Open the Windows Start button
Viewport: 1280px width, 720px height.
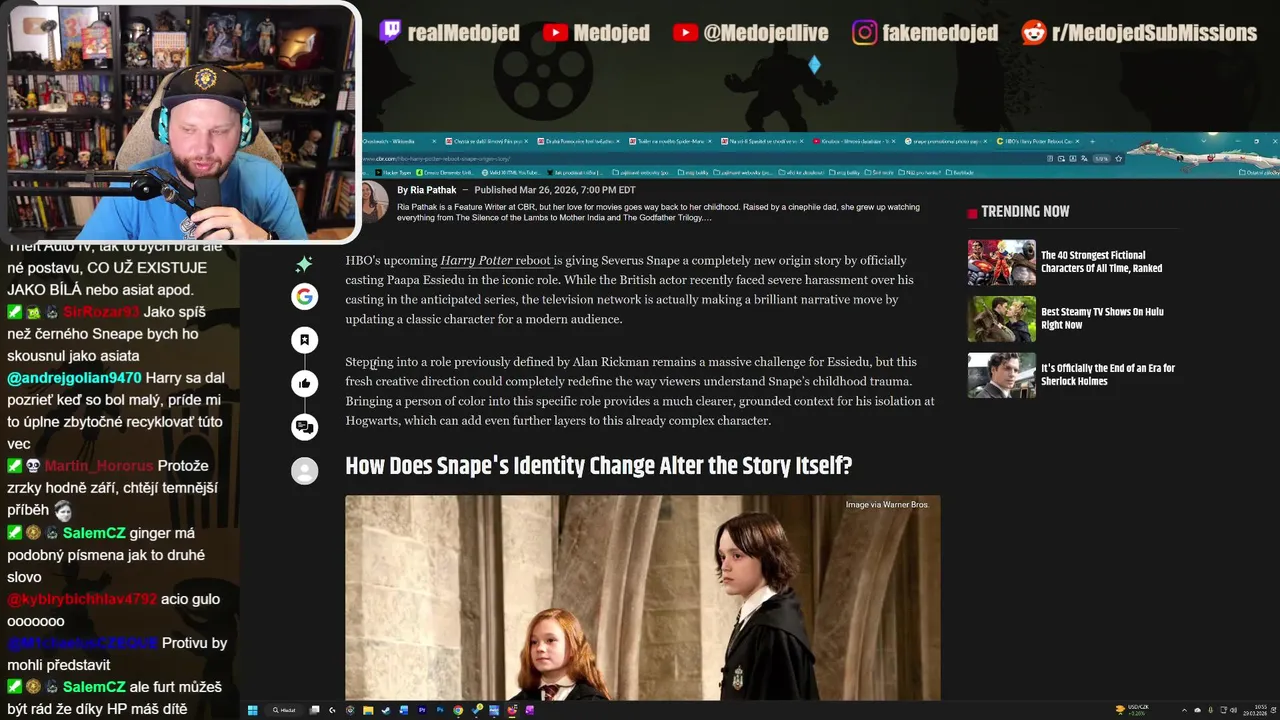[252, 710]
